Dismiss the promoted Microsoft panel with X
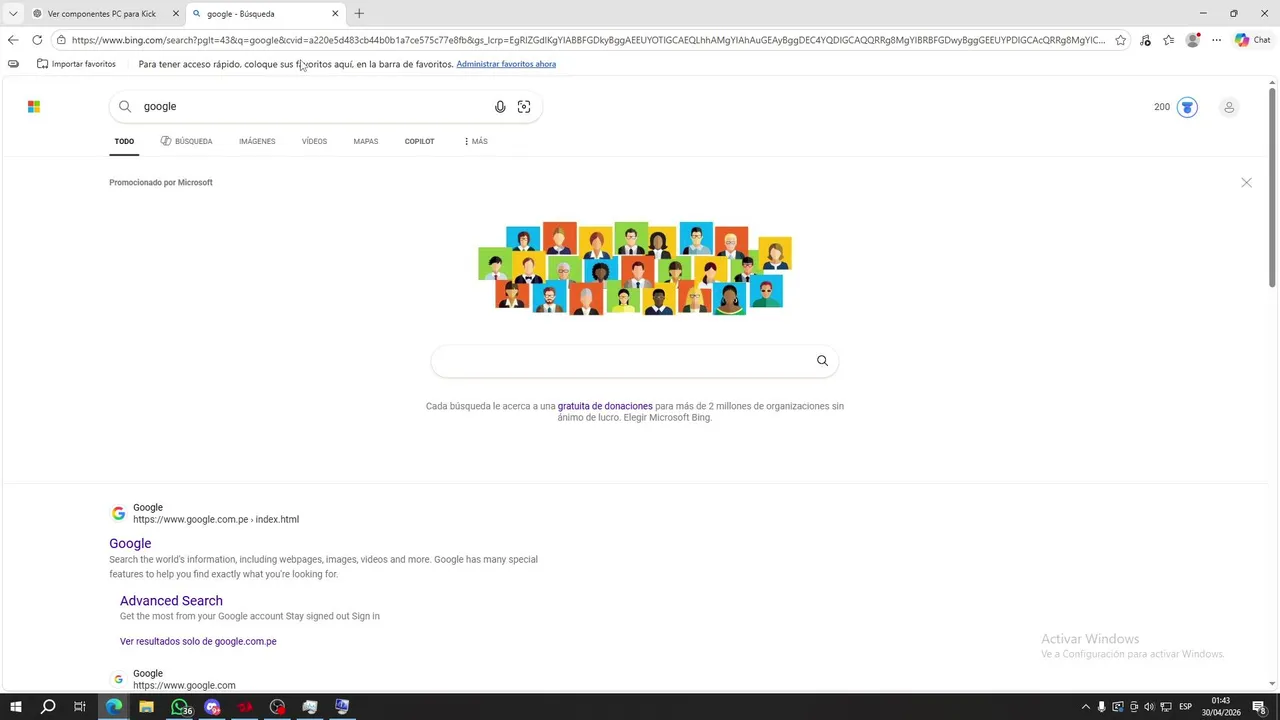Screen dimensions: 1280x720 point(1246,183)
